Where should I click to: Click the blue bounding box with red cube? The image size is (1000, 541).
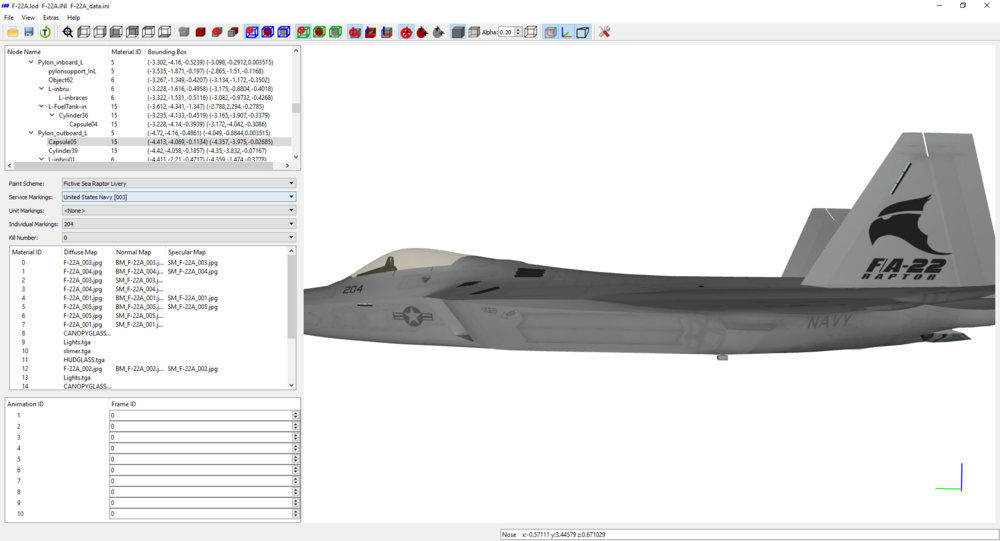pyautogui.click(x=268, y=32)
